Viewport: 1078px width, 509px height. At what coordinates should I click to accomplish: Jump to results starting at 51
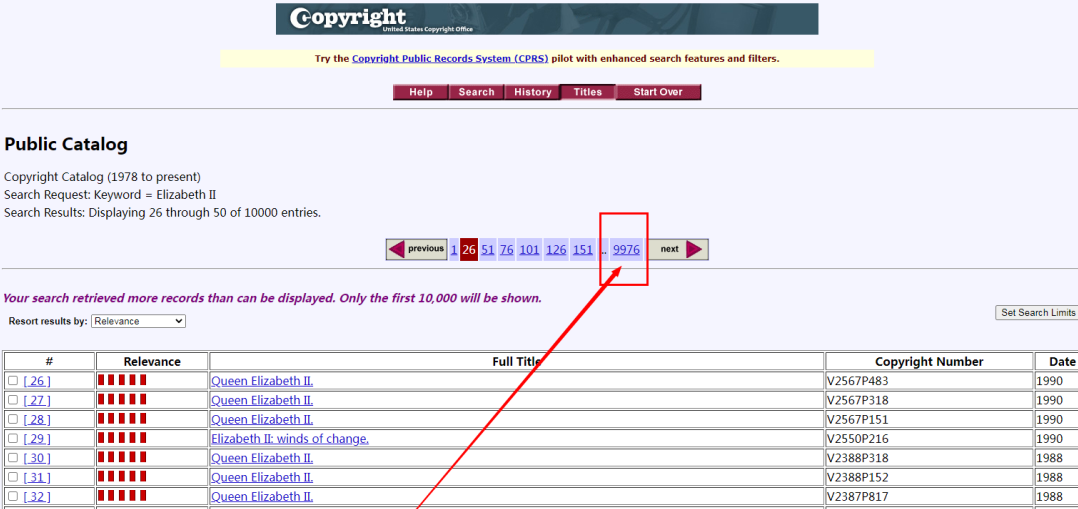tap(488, 250)
